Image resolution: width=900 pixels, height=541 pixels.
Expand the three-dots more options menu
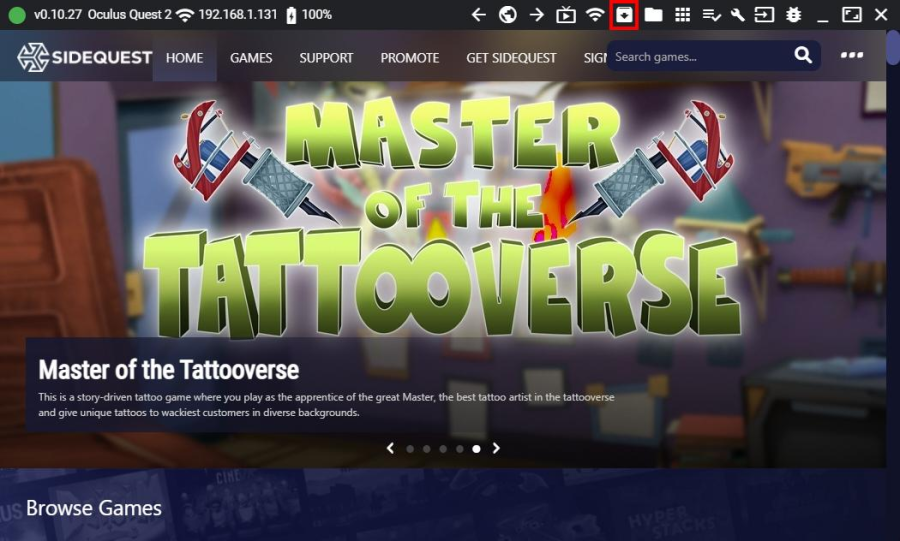[852, 55]
